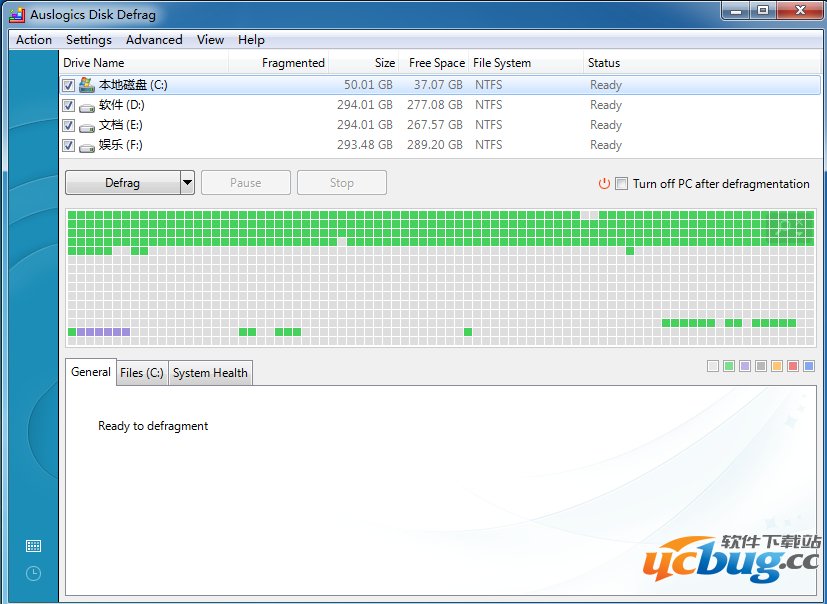This screenshot has height=604, width=827.
Task: Switch to the Files (C:) tab
Action: pyautogui.click(x=141, y=372)
